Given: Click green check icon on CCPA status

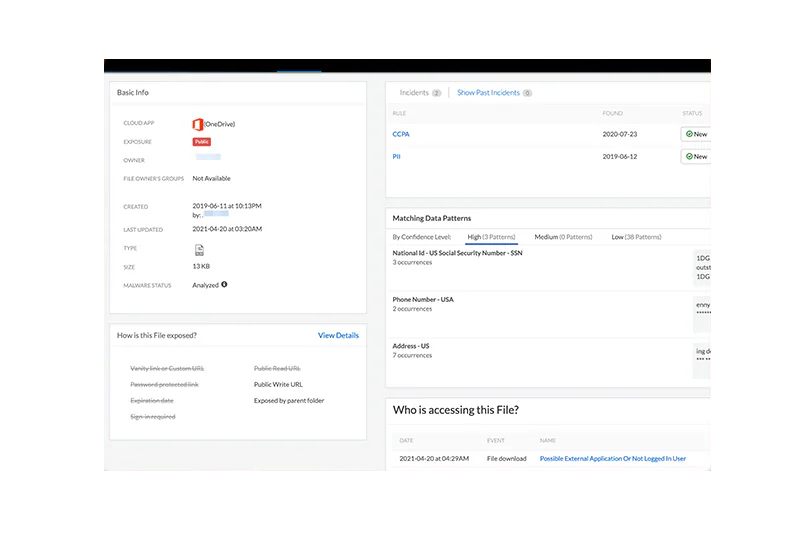Looking at the screenshot, I should (x=689, y=134).
